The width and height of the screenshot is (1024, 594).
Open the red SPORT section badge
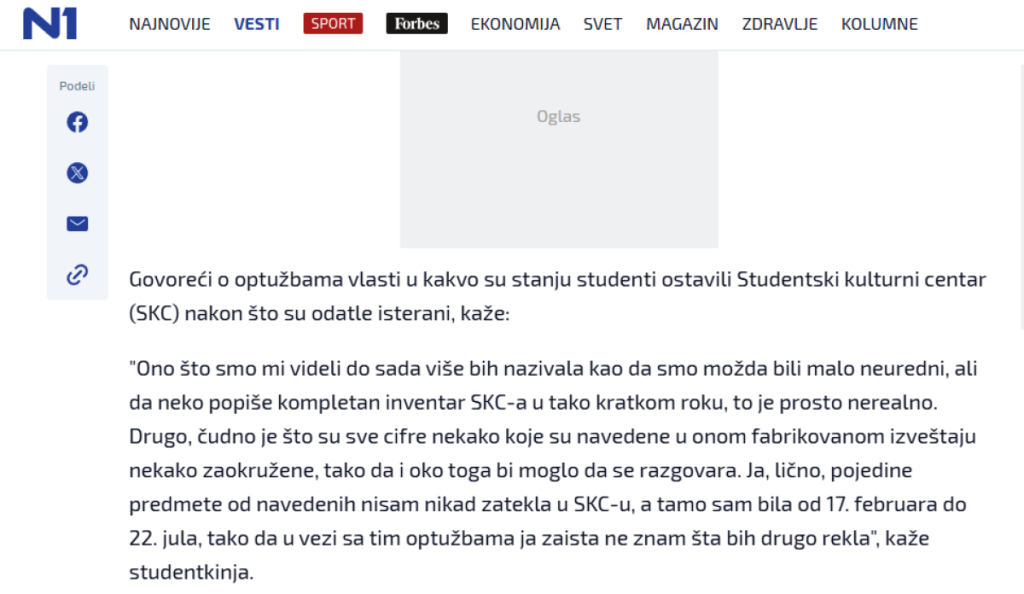pos(333,24)
